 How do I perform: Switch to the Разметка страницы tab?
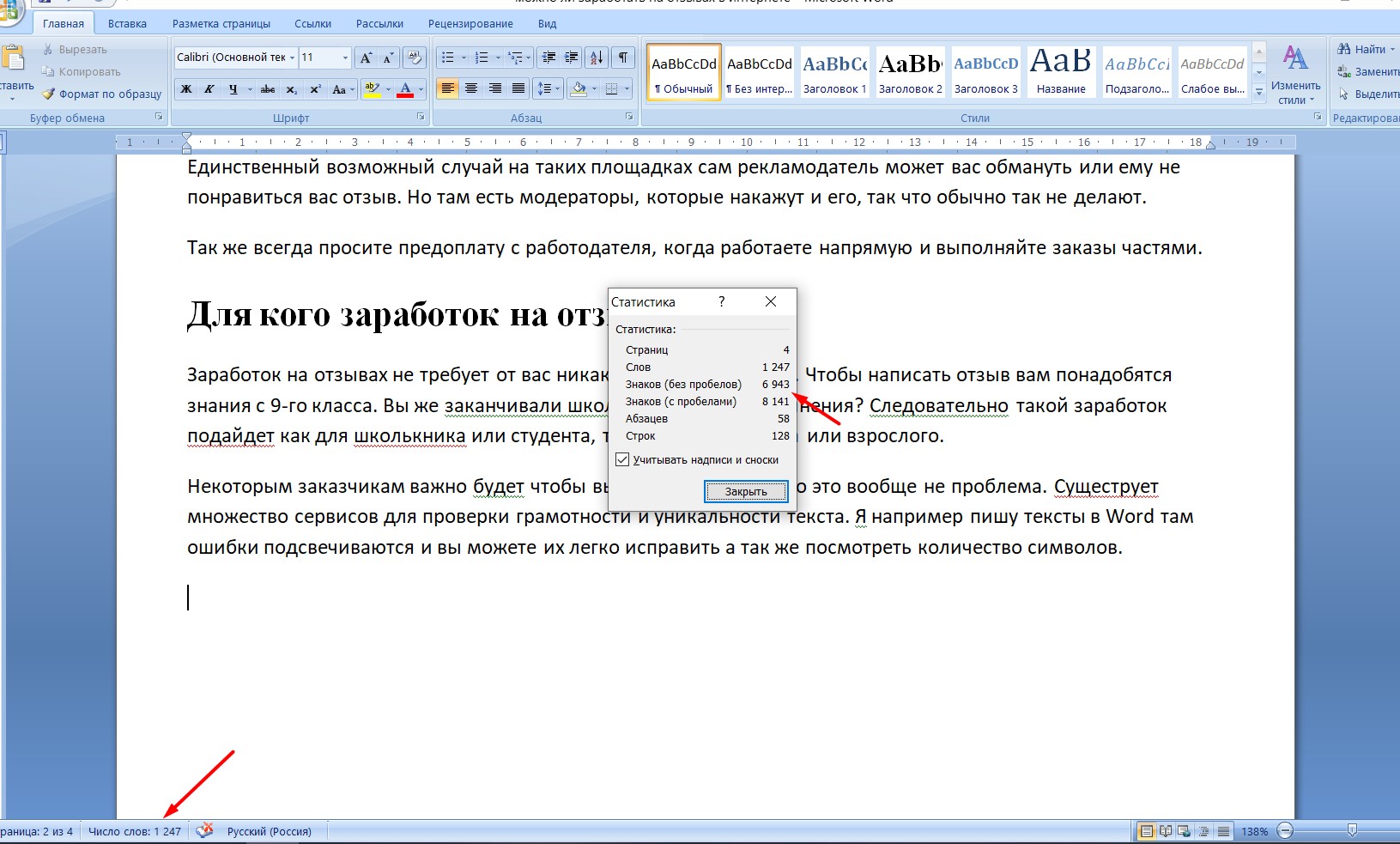[x=221, y=23]
